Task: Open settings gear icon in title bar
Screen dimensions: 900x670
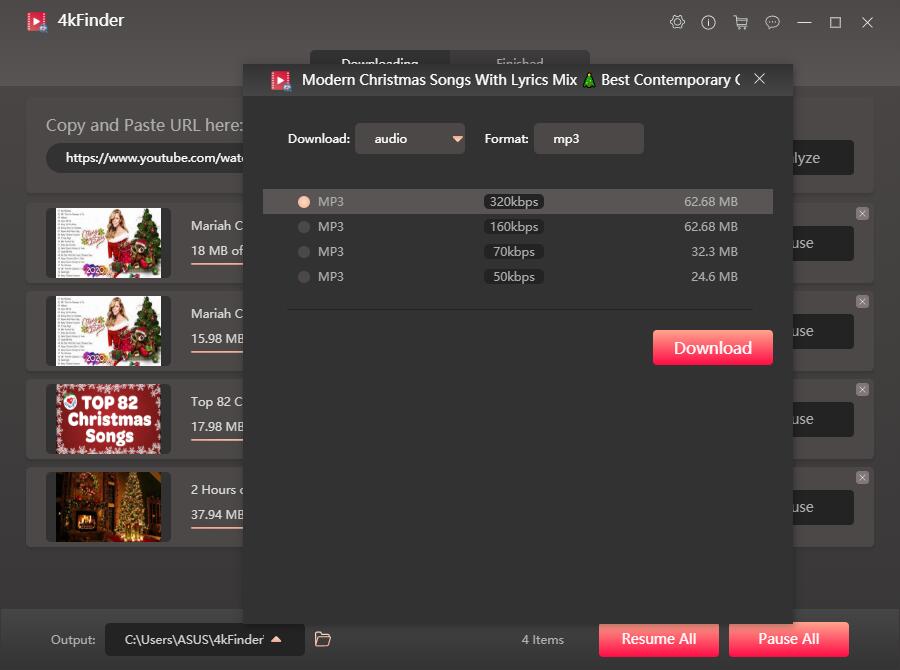Action: tap(677, 22)
